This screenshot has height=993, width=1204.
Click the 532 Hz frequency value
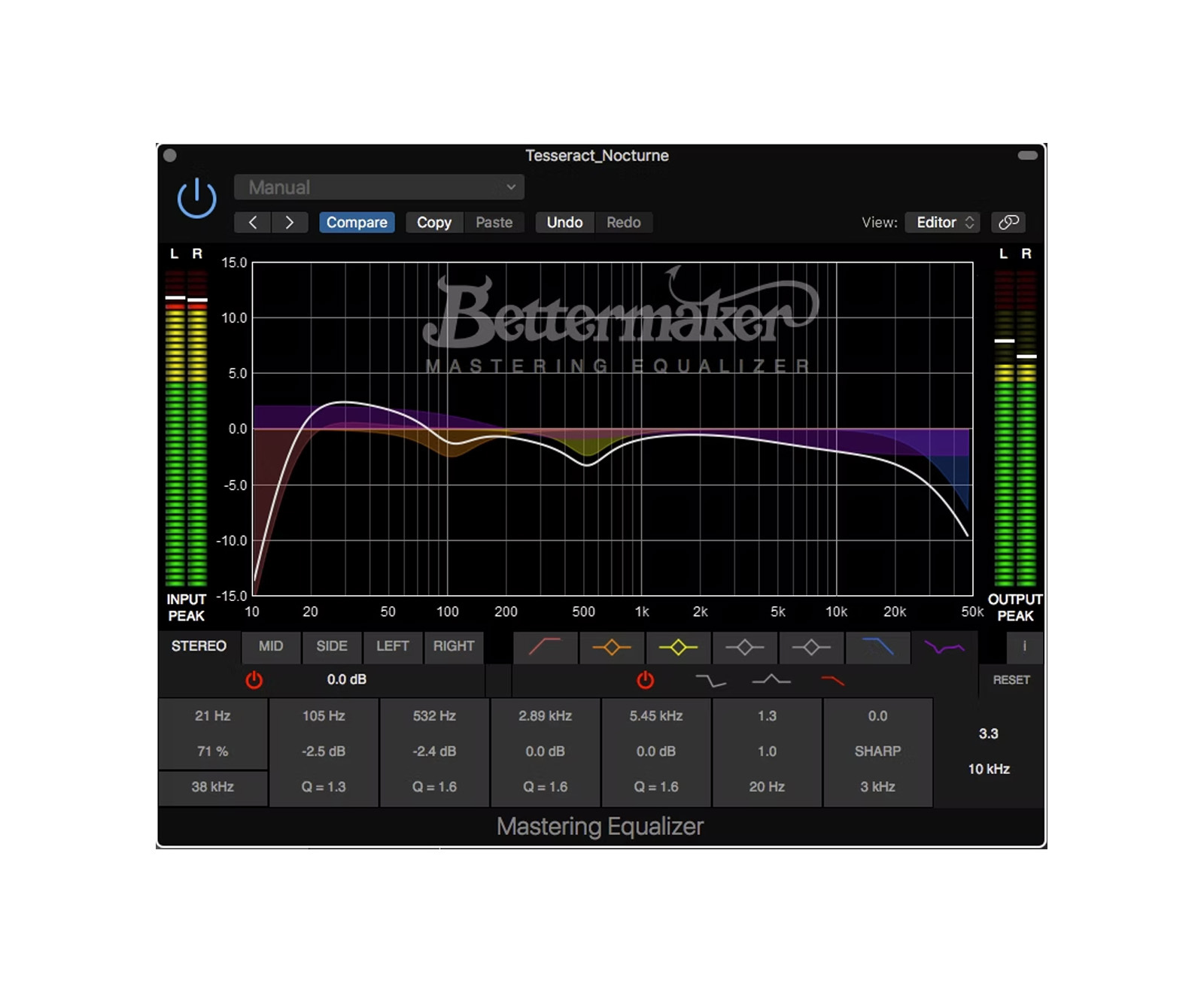click(x=435, y=716)
